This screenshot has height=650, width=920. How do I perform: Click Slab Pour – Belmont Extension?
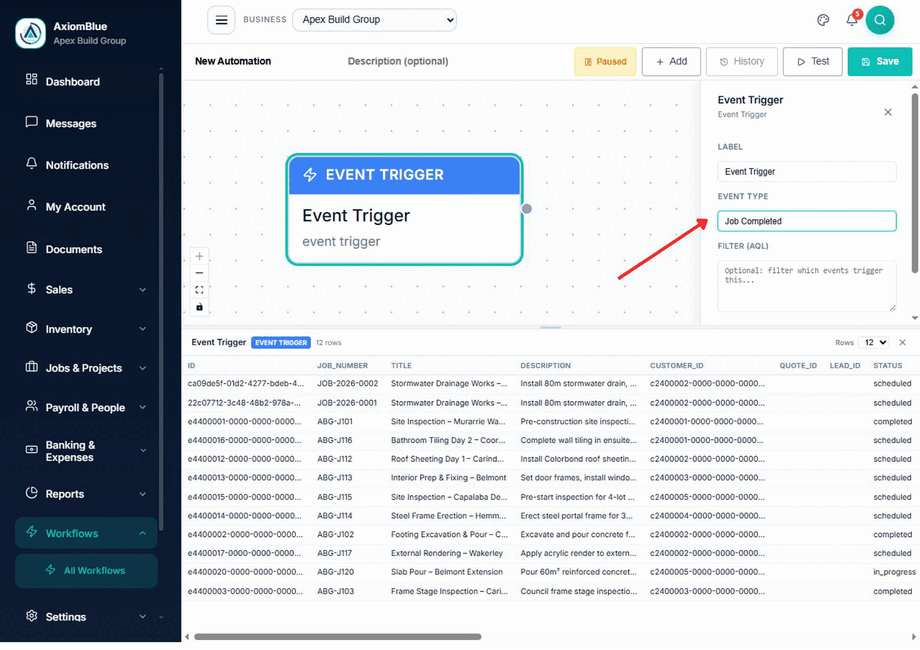tap(447, 572)
